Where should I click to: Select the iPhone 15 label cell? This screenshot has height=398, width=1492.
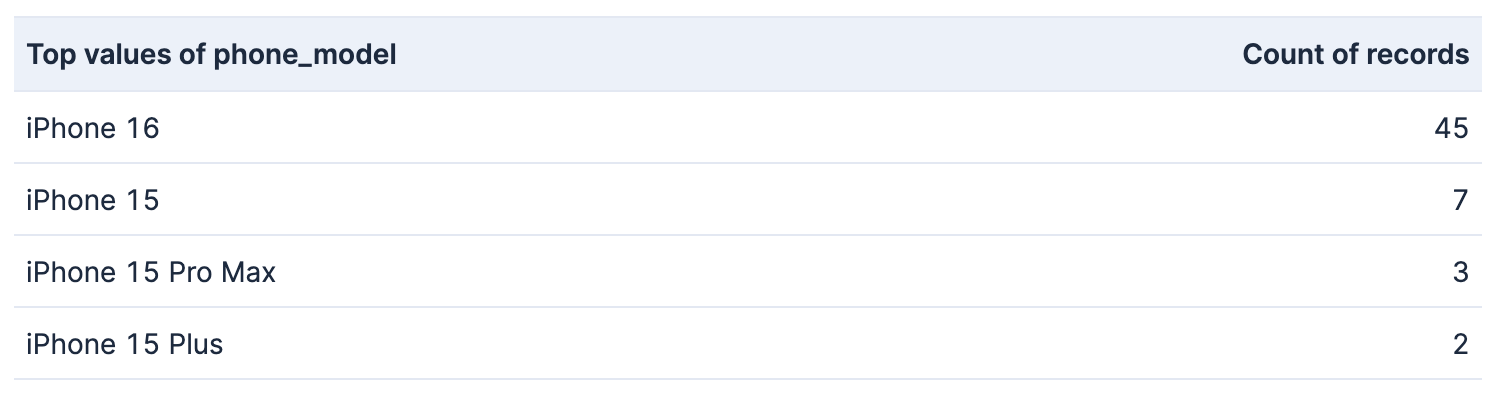[x=93, y=200]
